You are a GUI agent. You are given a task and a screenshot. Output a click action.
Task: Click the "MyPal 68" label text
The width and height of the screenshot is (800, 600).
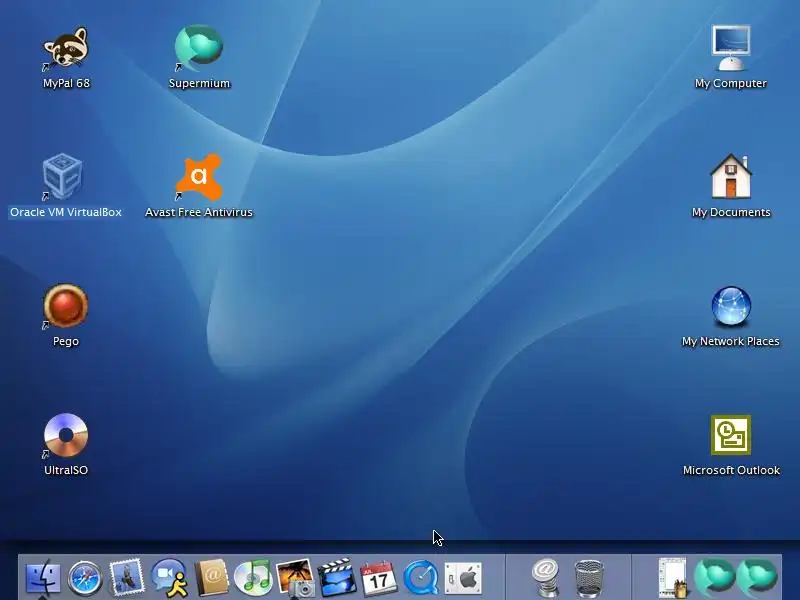pos(66,83)
